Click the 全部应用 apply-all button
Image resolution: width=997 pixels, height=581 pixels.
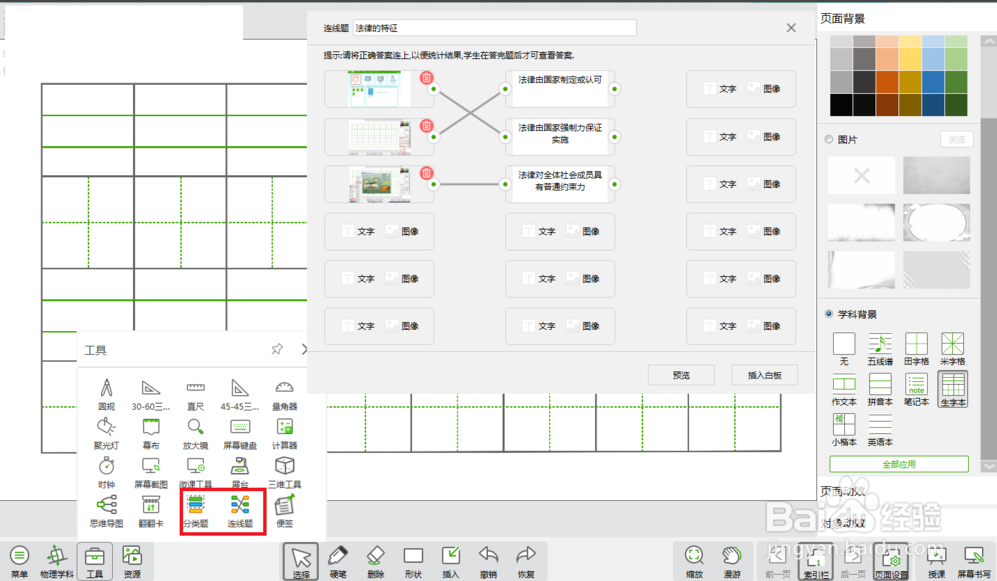coord(898,464)
